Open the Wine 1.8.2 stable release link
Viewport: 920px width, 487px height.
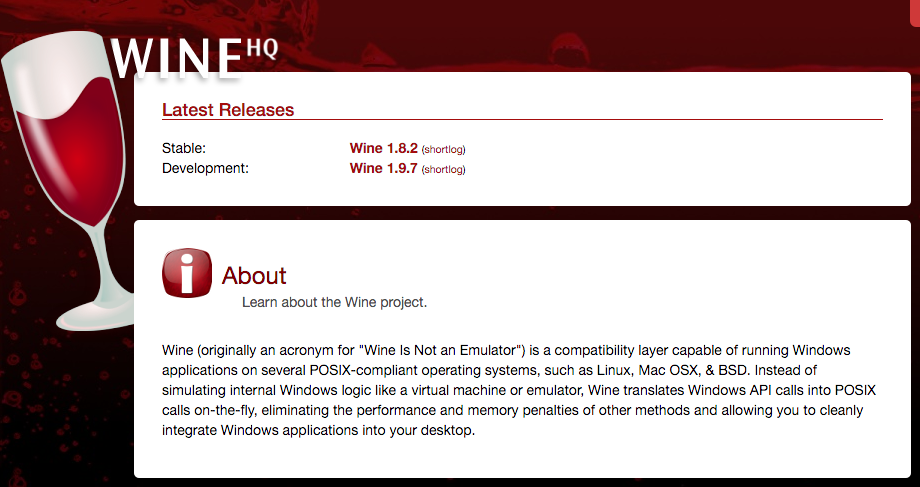click(383, 148)
